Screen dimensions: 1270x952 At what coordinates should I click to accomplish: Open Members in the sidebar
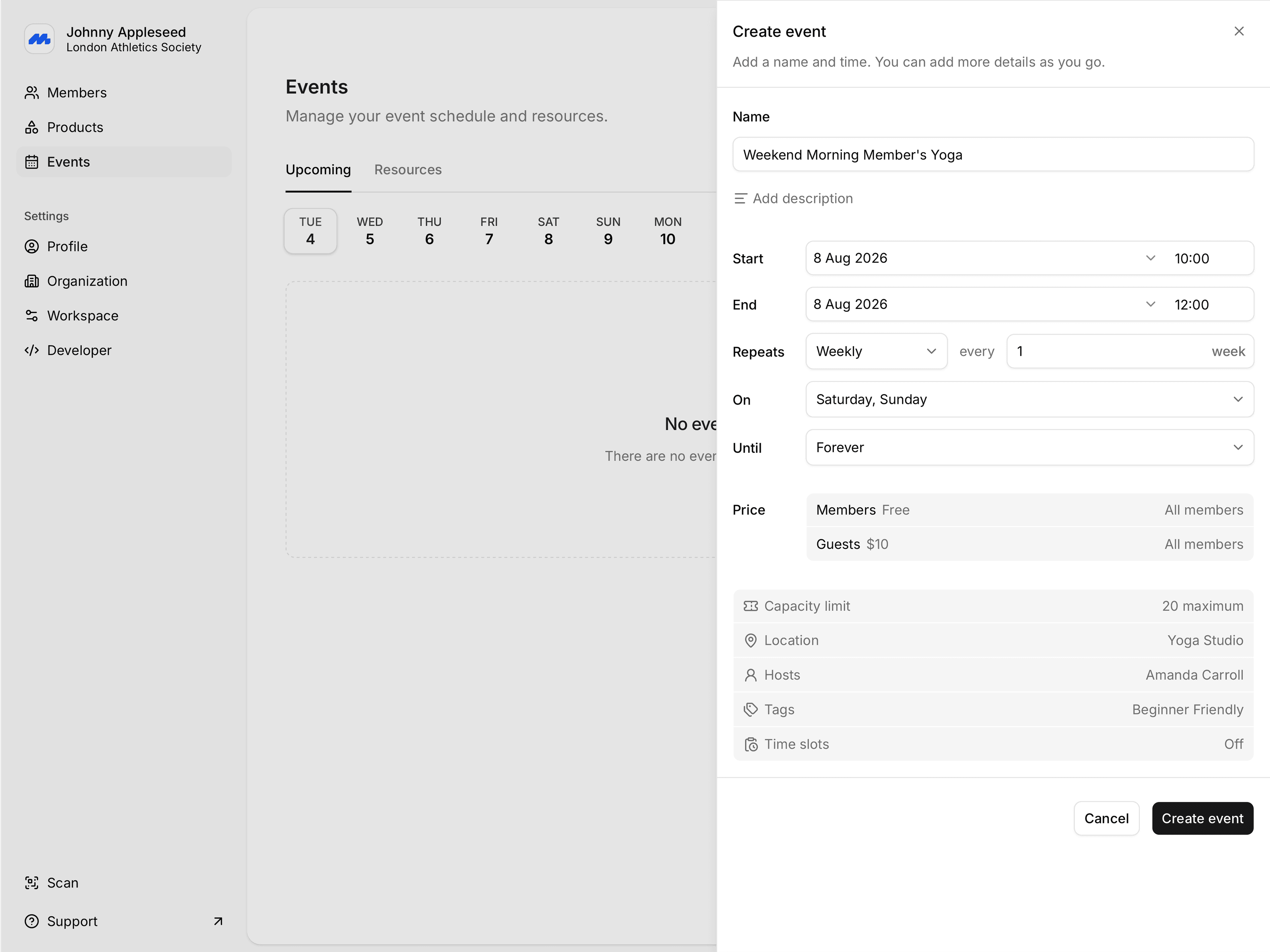click(x=124, y=93)
